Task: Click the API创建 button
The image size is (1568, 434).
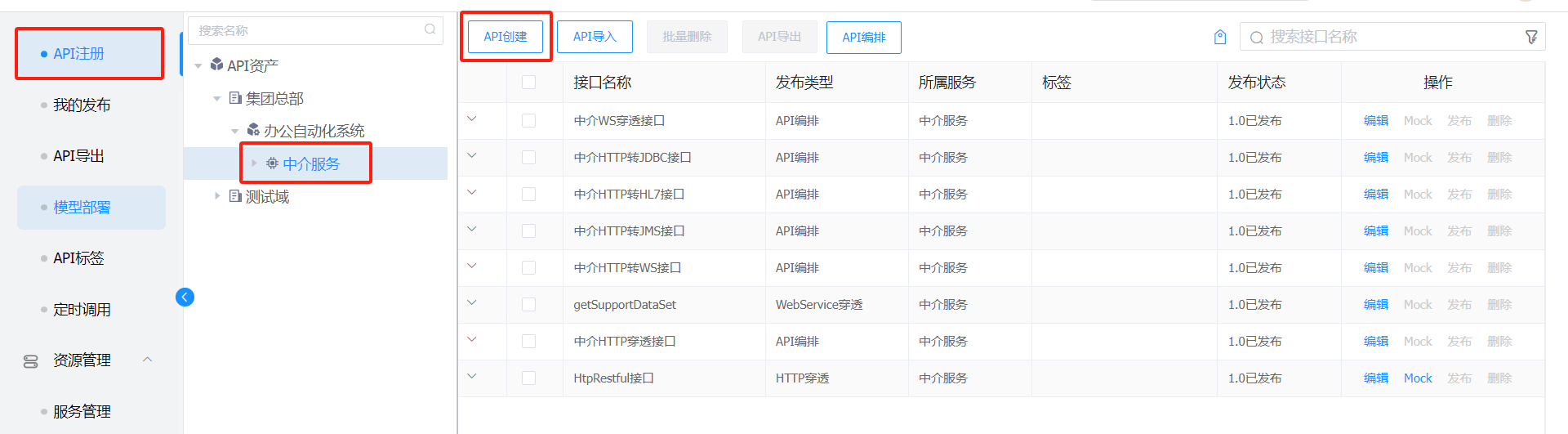Action: coord(506,37)
